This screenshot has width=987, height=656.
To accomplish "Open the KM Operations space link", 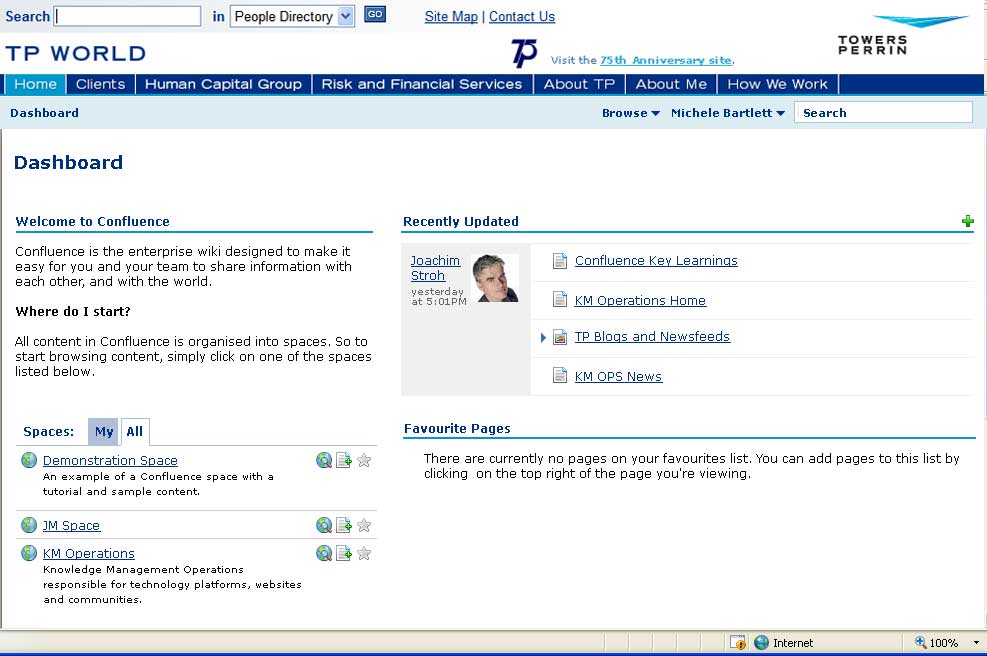I will 89,553.
